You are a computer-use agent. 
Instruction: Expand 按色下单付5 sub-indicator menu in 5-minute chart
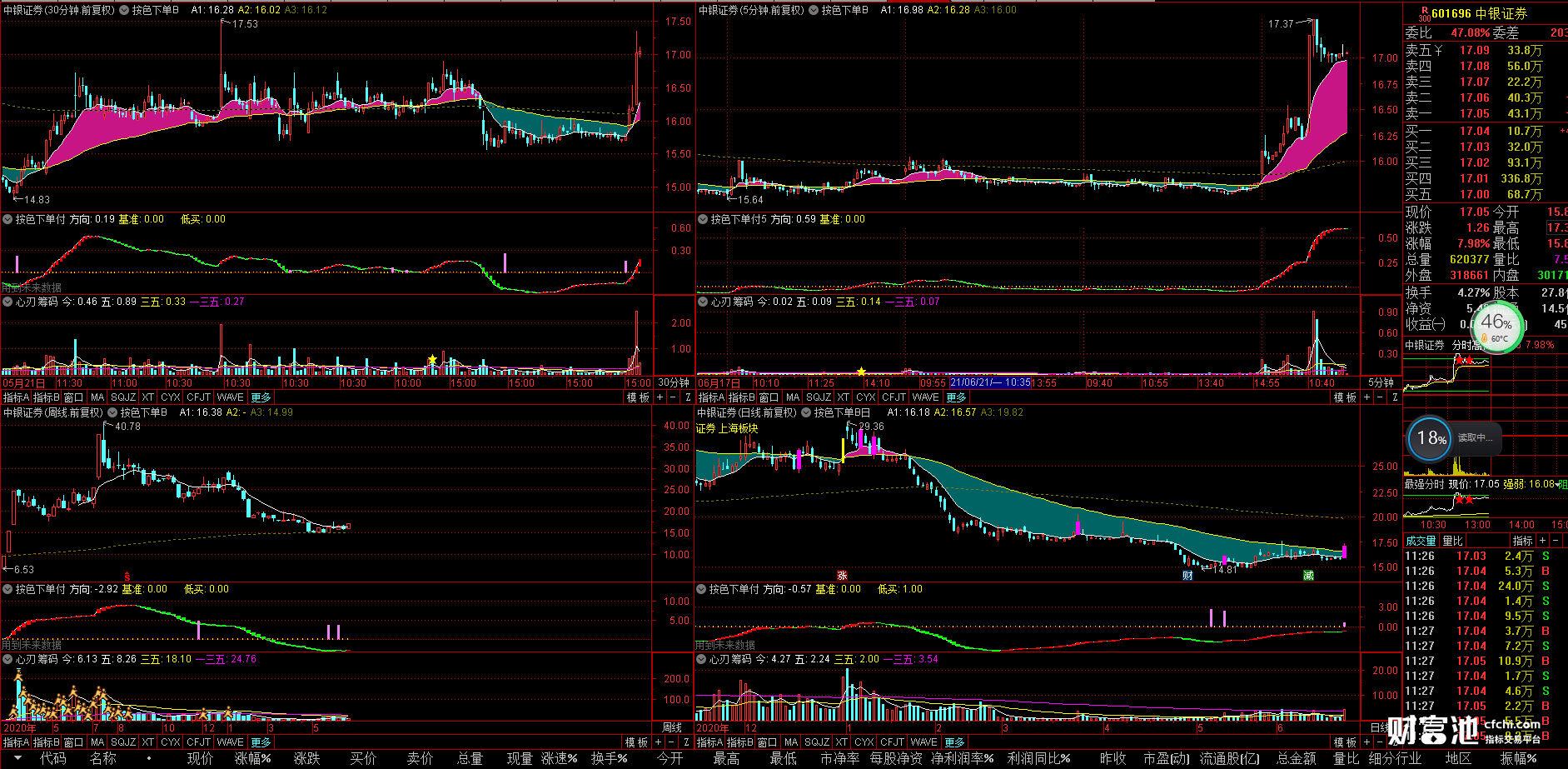[703, 219]
